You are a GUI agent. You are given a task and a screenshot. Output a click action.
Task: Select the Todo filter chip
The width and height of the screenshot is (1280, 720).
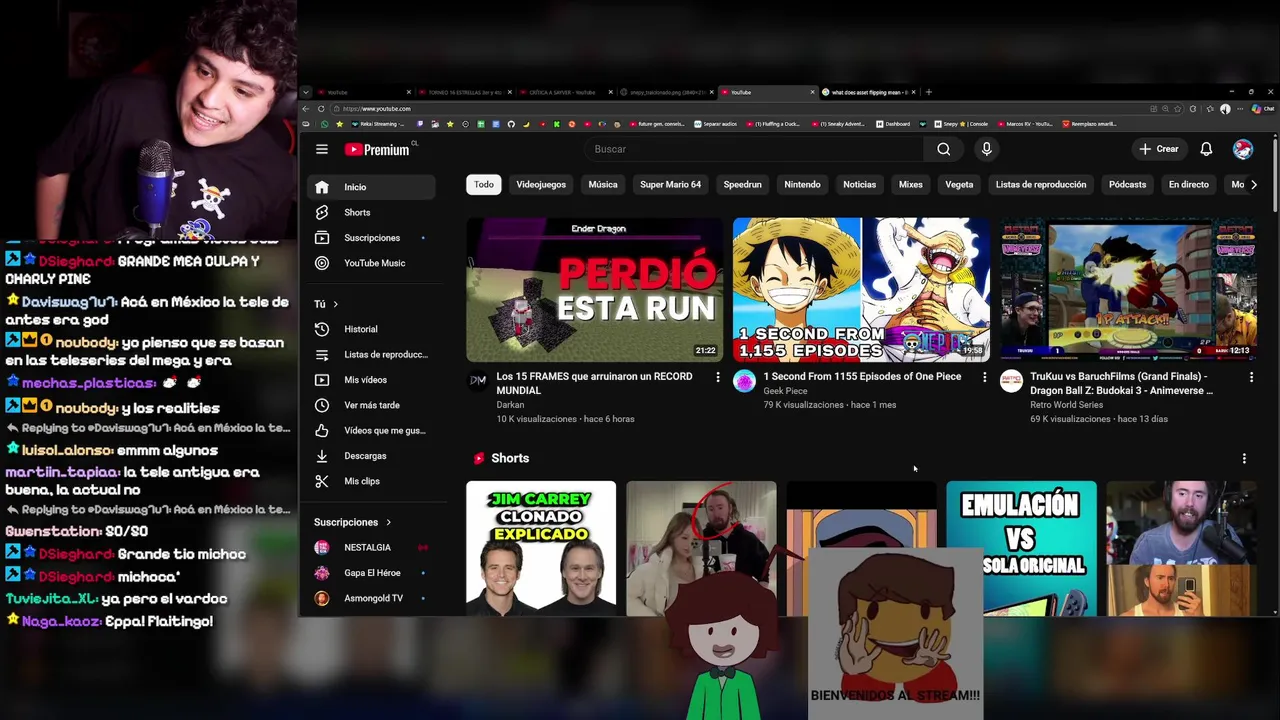484,185
